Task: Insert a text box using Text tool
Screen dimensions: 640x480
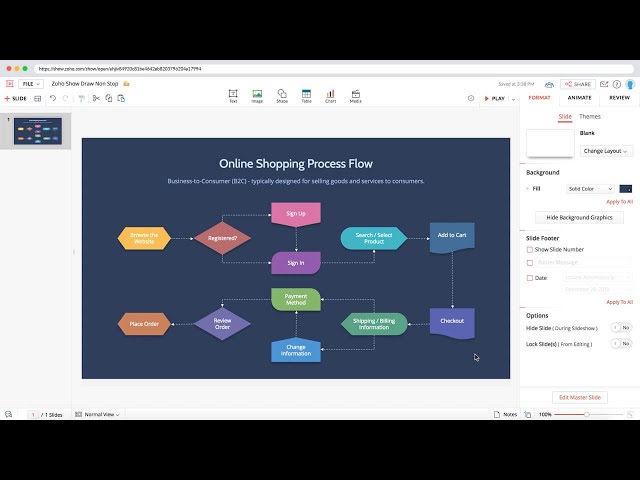Action: [x=233, y=96]
